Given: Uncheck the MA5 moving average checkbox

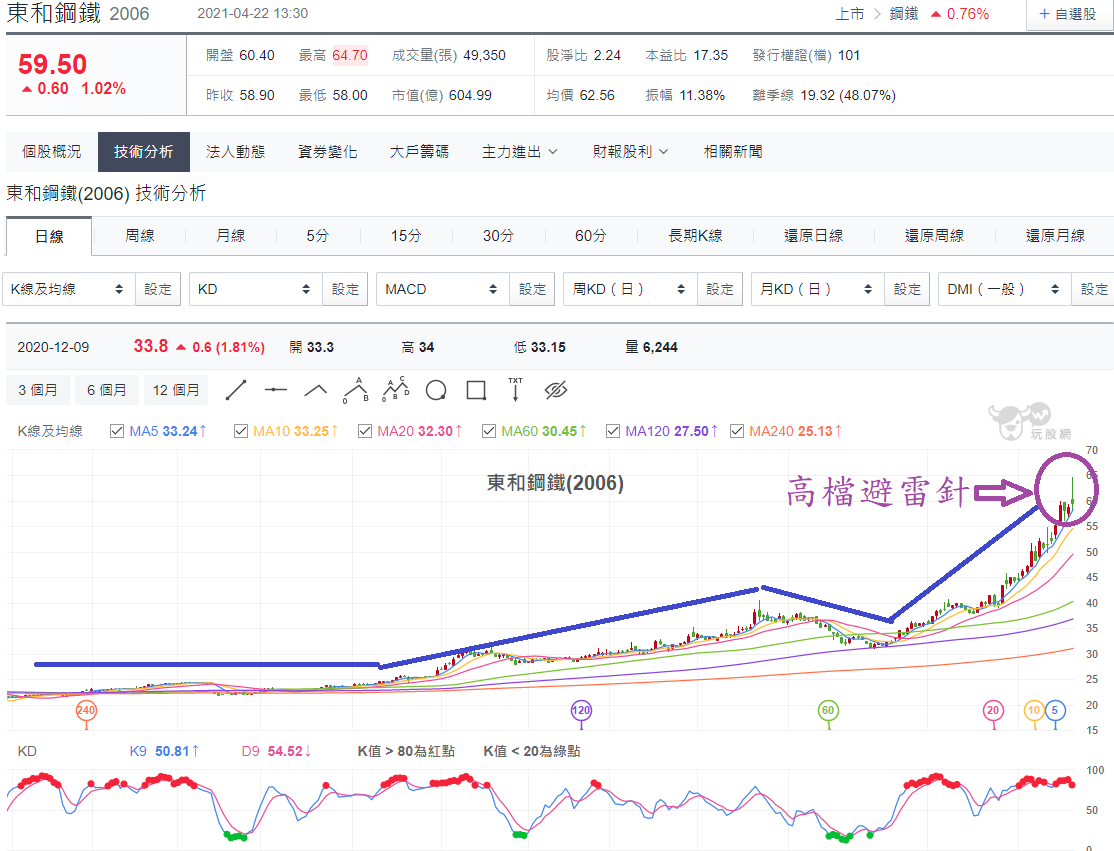Looking at the screenshot, I should 117,431.
